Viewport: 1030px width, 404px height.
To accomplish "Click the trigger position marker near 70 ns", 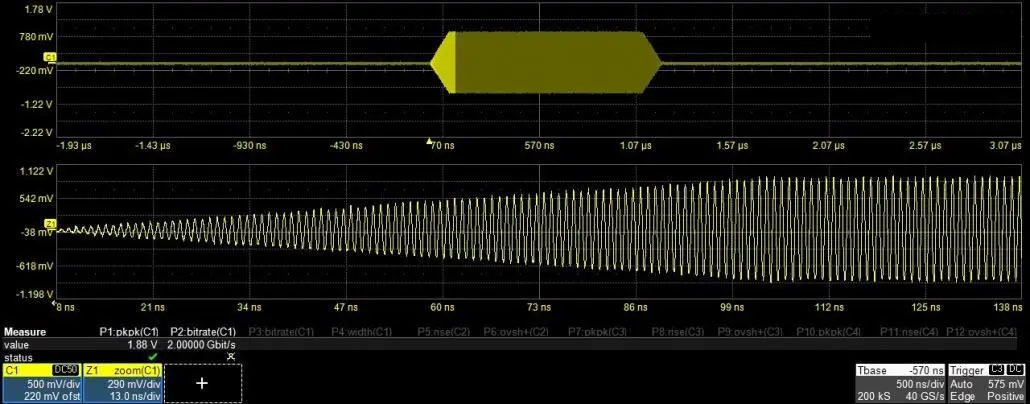I will point(429,141).
